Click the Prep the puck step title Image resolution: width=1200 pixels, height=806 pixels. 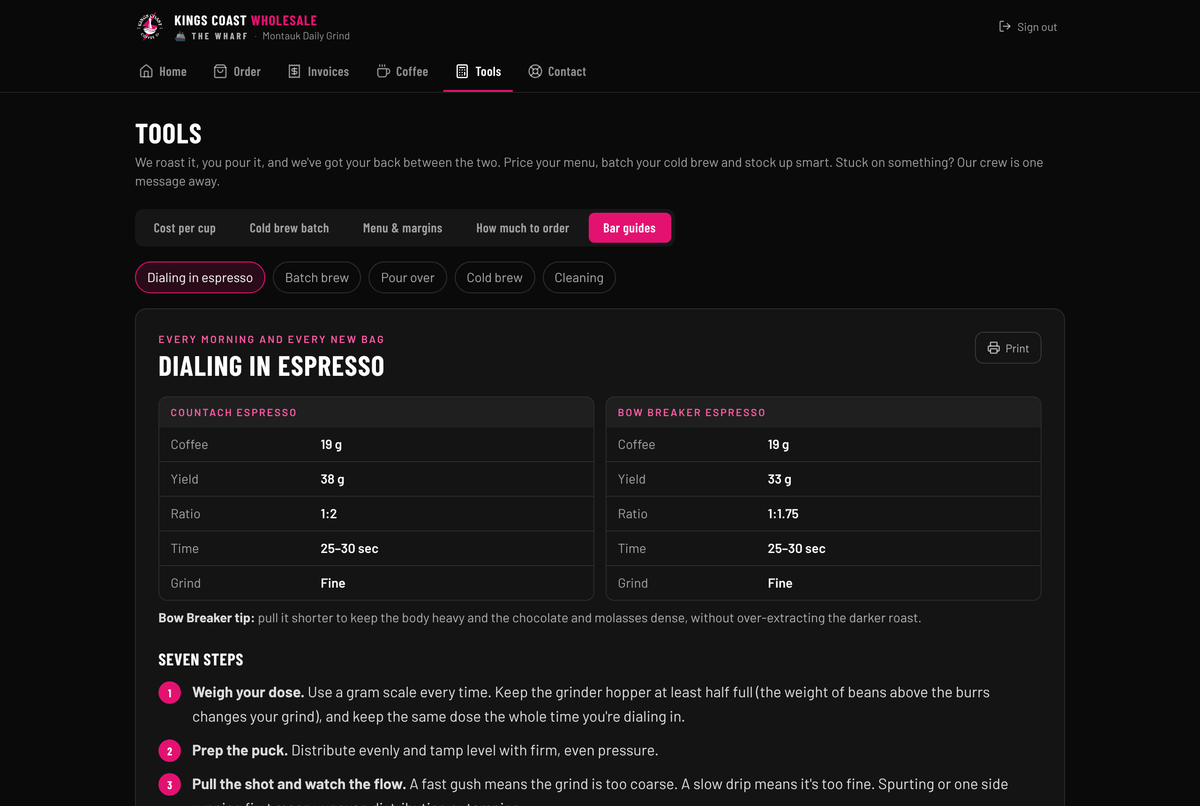pyautogui.click(x=240, y=750)
